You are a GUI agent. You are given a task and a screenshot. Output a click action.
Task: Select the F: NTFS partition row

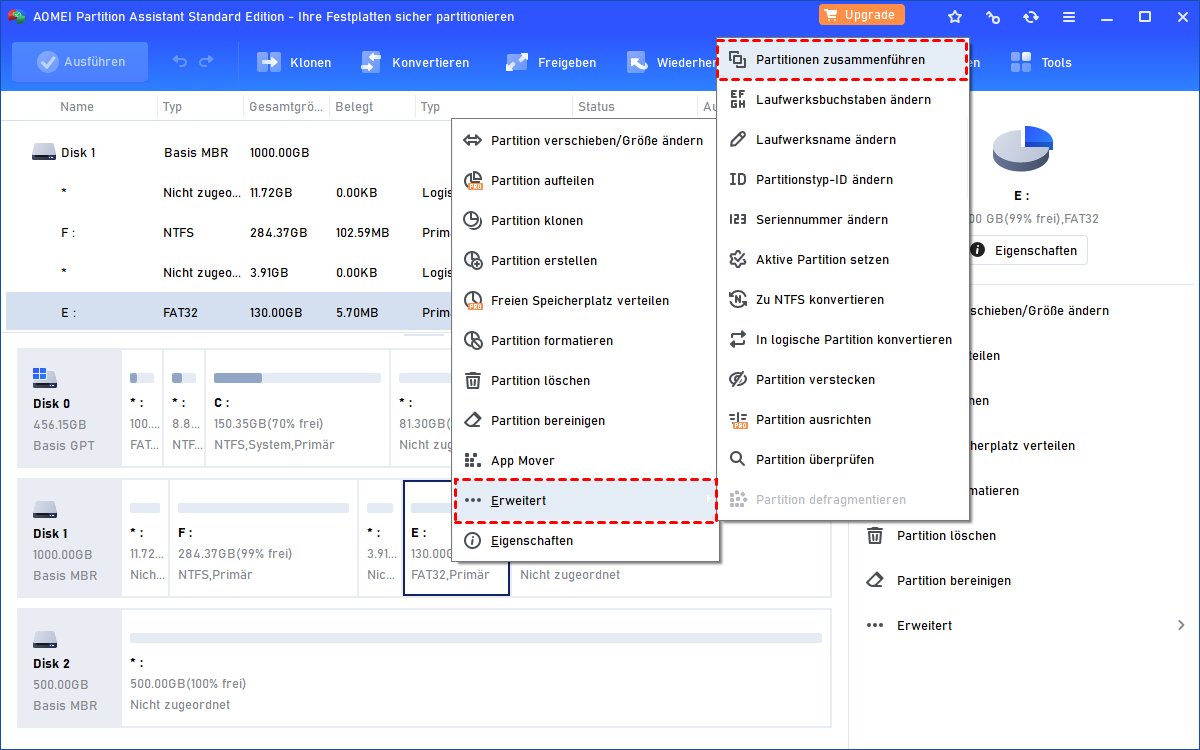point(228,233)
